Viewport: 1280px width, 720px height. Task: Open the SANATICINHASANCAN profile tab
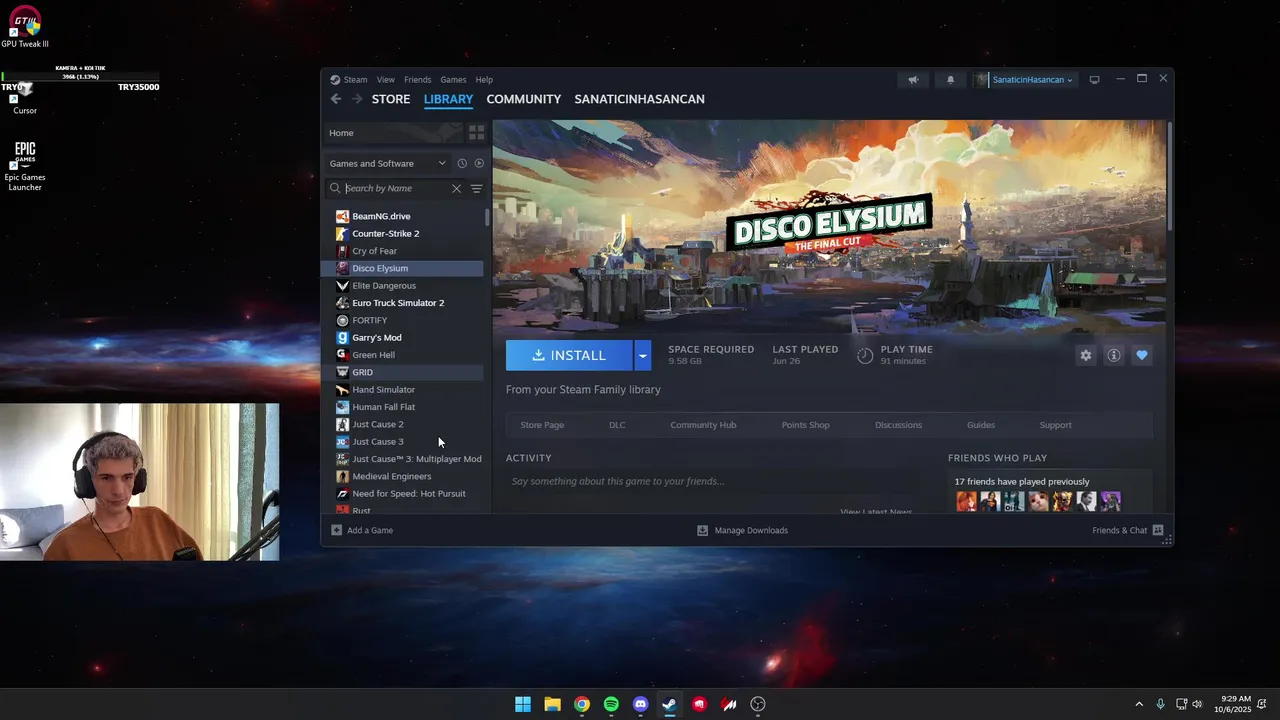click(639, 99)
